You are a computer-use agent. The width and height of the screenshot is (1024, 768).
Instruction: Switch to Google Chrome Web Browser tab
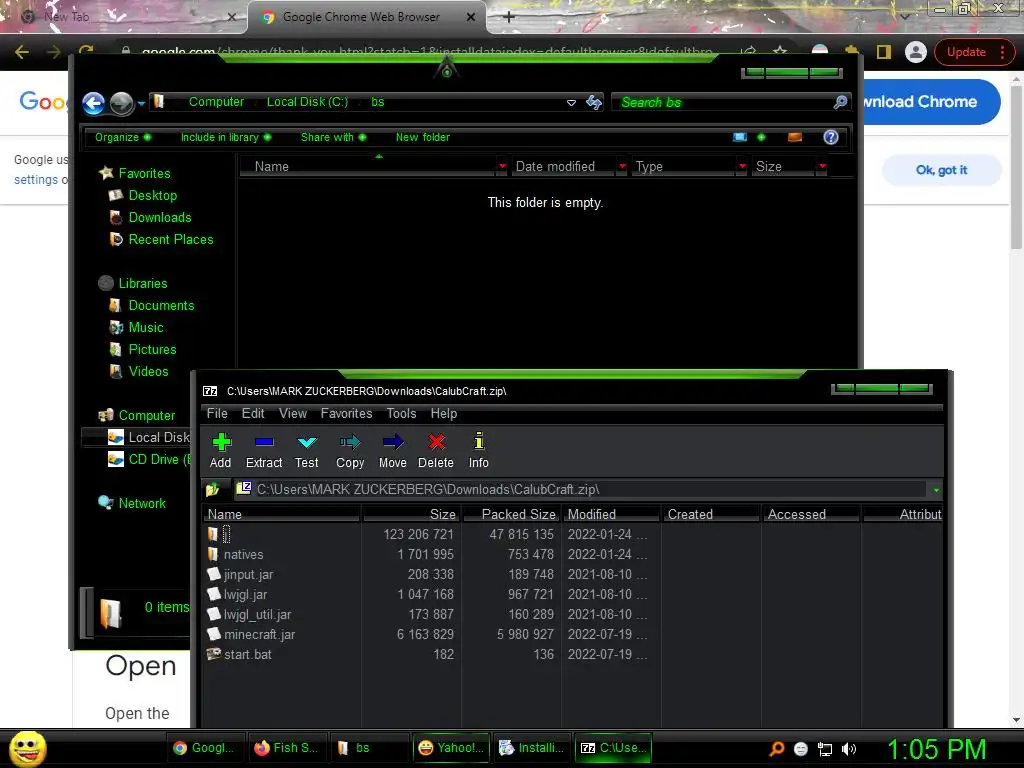click(x=367, y=18)
